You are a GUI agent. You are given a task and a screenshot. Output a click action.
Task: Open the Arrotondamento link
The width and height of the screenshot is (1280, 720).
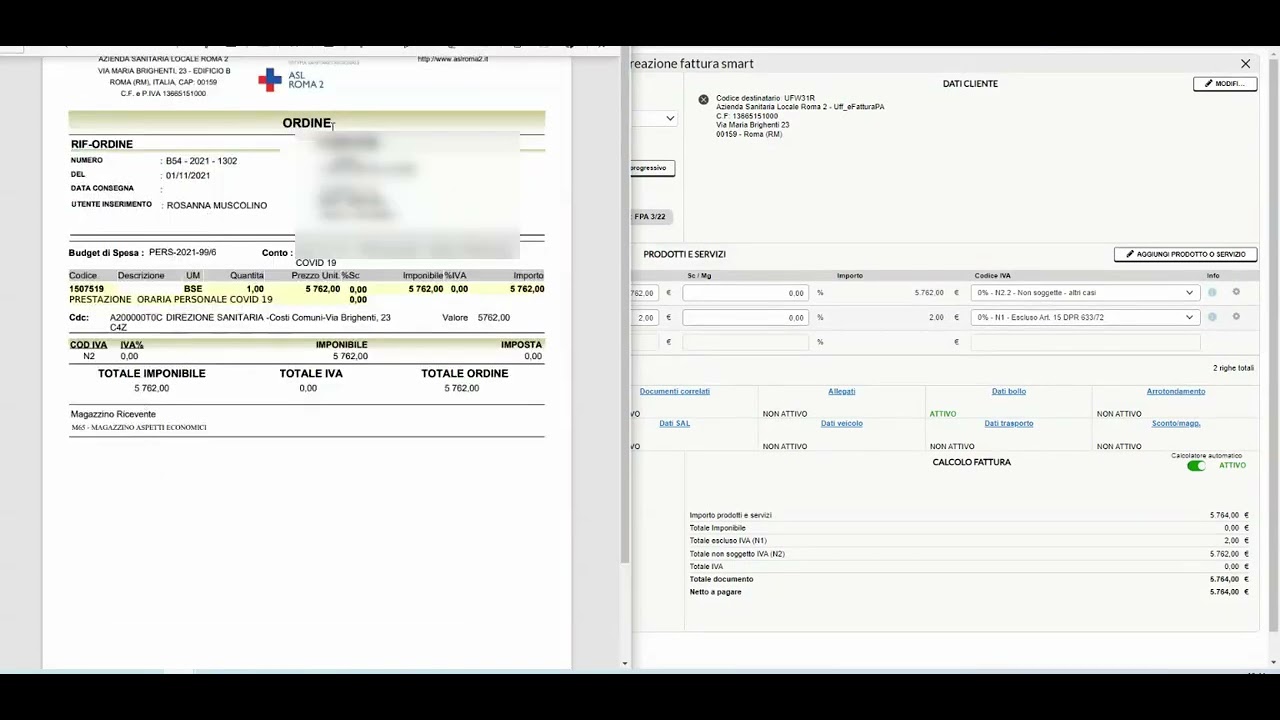click(x=1176, y=391)
